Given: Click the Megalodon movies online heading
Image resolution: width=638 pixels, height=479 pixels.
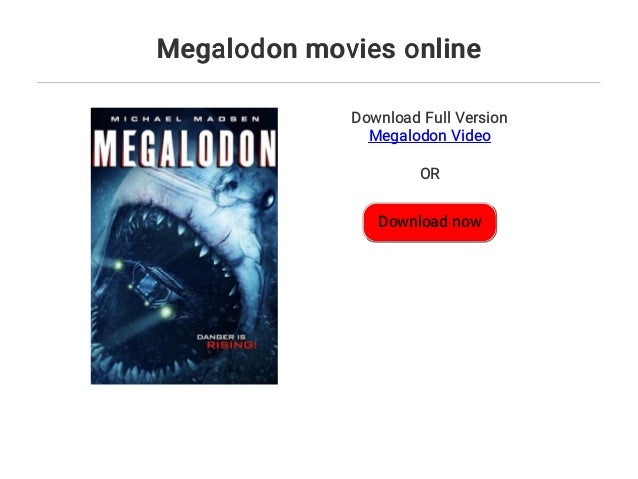Looking at the screenshot, I should click(319, 49).
